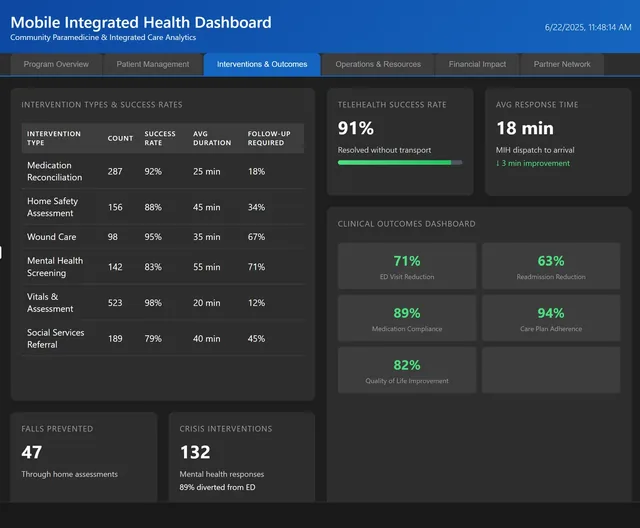Click the dashboard date and time stamp
Viewport: 640px width, 528px height.
[588, 27]
